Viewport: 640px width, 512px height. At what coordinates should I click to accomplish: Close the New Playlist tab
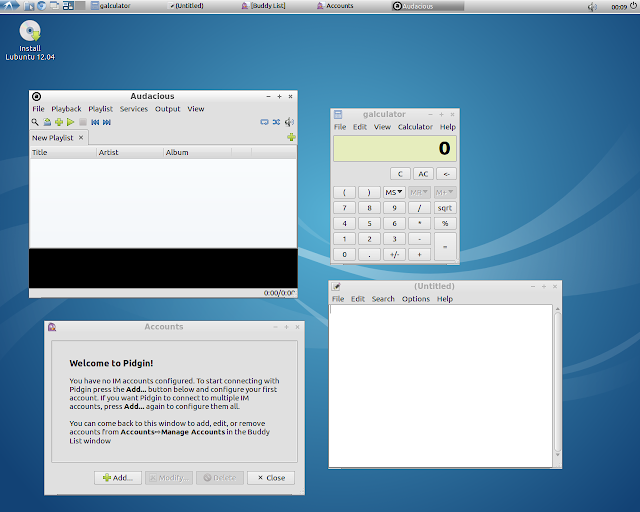(x=81, y=138)
